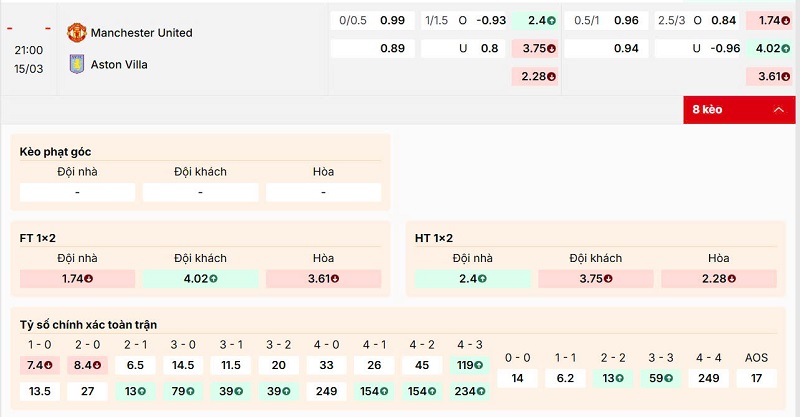Pick the 1 - 1 score odds 6.2

(565, 378)
